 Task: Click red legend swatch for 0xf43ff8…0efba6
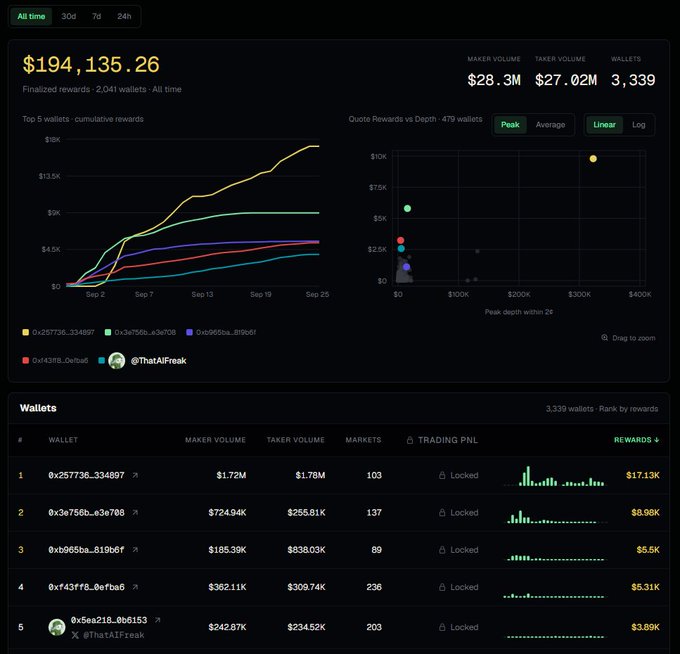click(26, 360)
